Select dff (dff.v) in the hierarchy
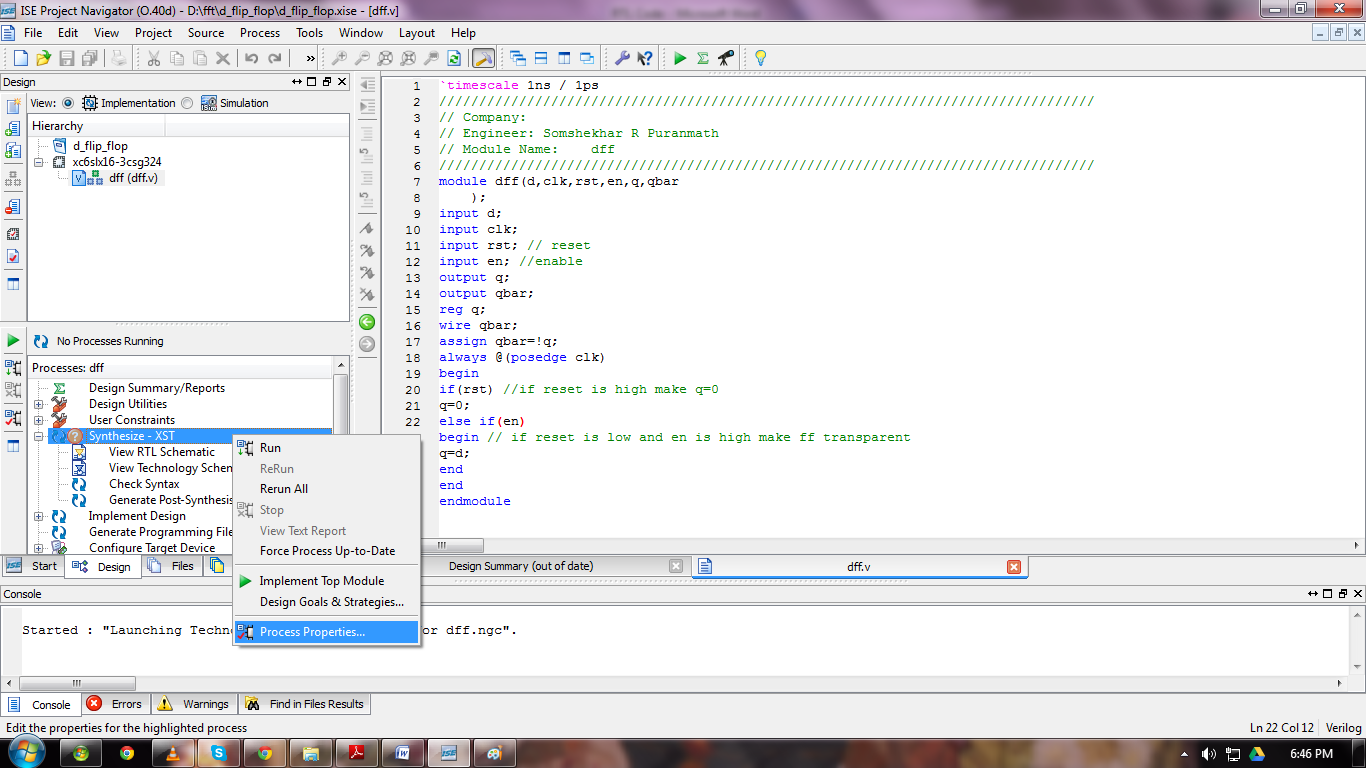 point(133,178)
